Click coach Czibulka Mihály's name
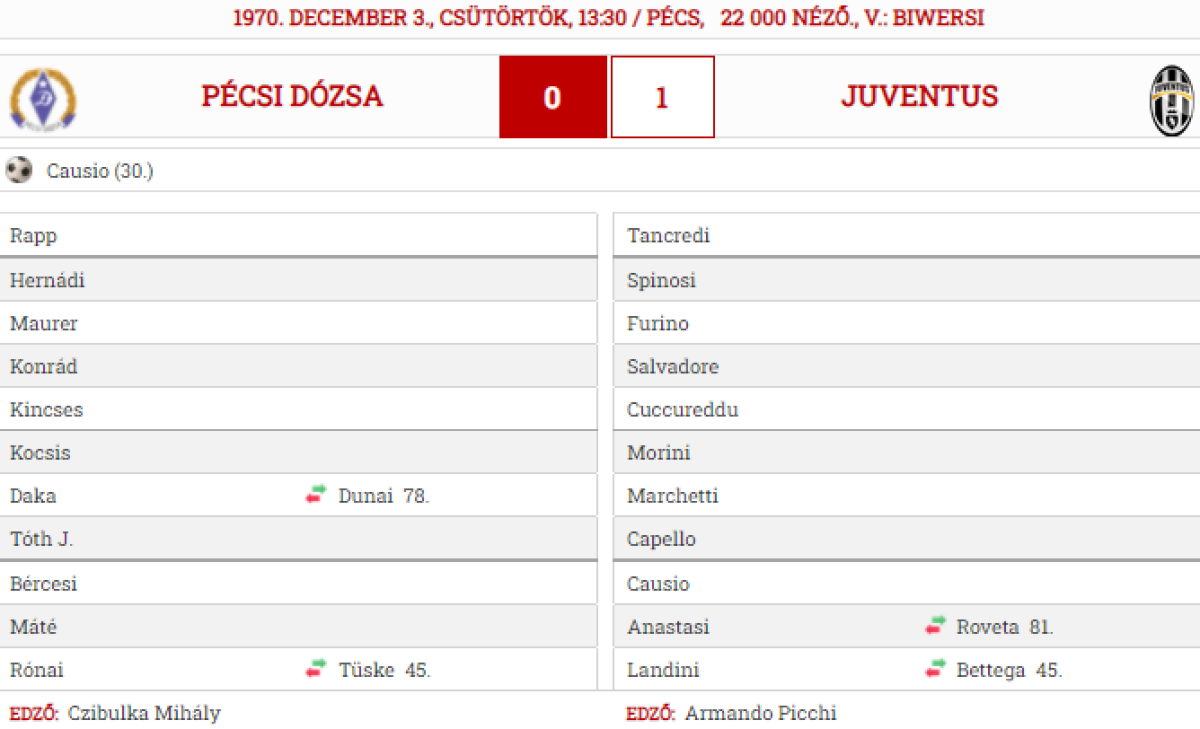1200x729 pixels. pos(144,713)
